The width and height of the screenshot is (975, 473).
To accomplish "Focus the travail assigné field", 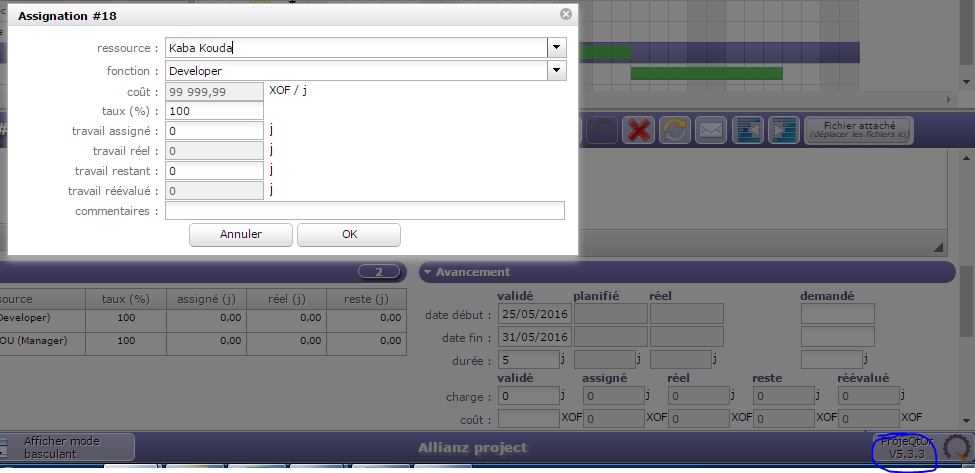I will pyautogui.click(x=215, y=131).
